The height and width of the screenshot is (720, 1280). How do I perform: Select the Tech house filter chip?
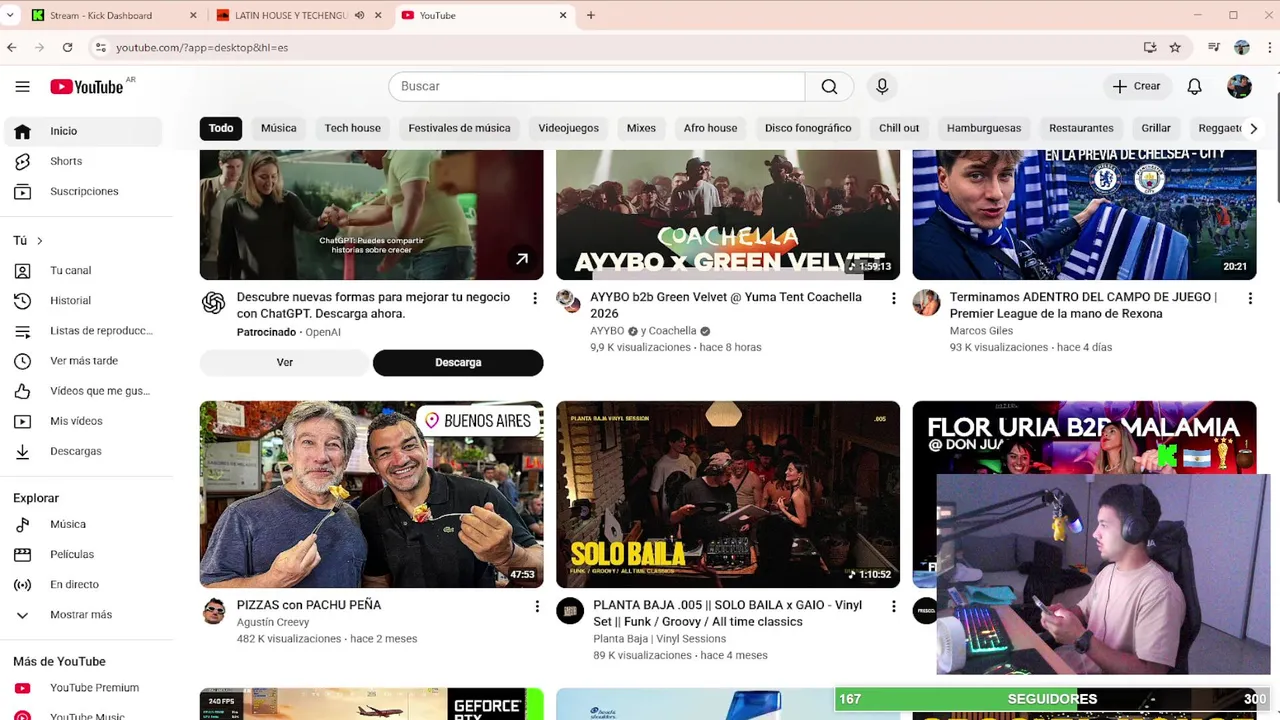pyautogui.click(x=353, y=128)
